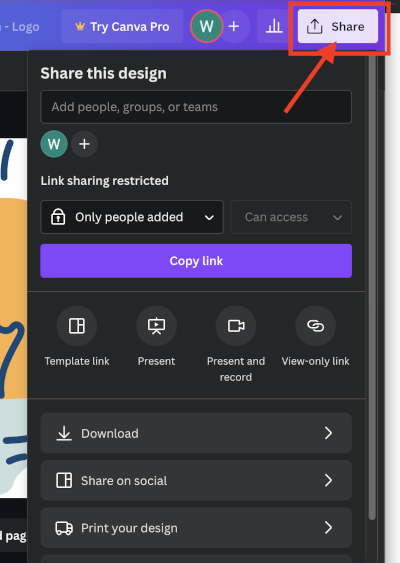Click the share panel vertical scrollbar
Image resolution: width=400 pixels, height=563 pixels.
click(372, 284)
